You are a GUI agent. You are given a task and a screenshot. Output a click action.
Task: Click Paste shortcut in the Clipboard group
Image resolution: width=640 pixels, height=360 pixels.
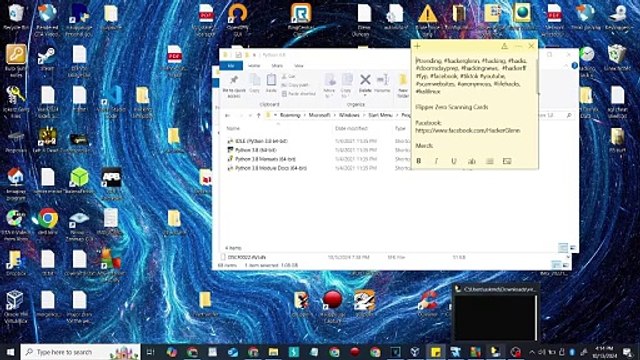[x=299, y=94]
